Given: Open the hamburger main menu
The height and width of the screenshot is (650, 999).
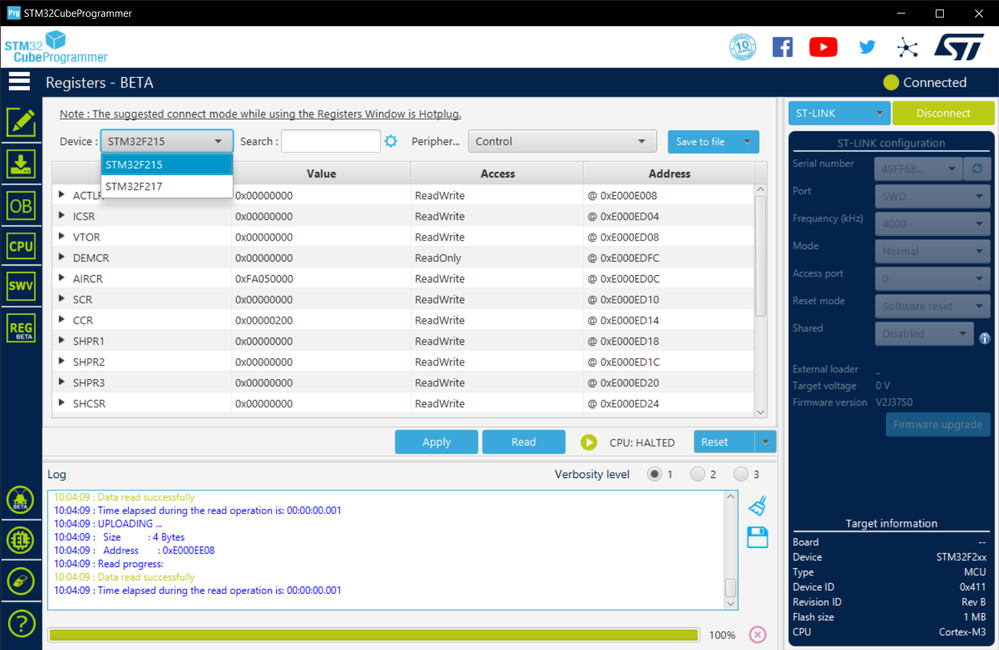Looking at the screenshot, I should click(x=19, y=82).
